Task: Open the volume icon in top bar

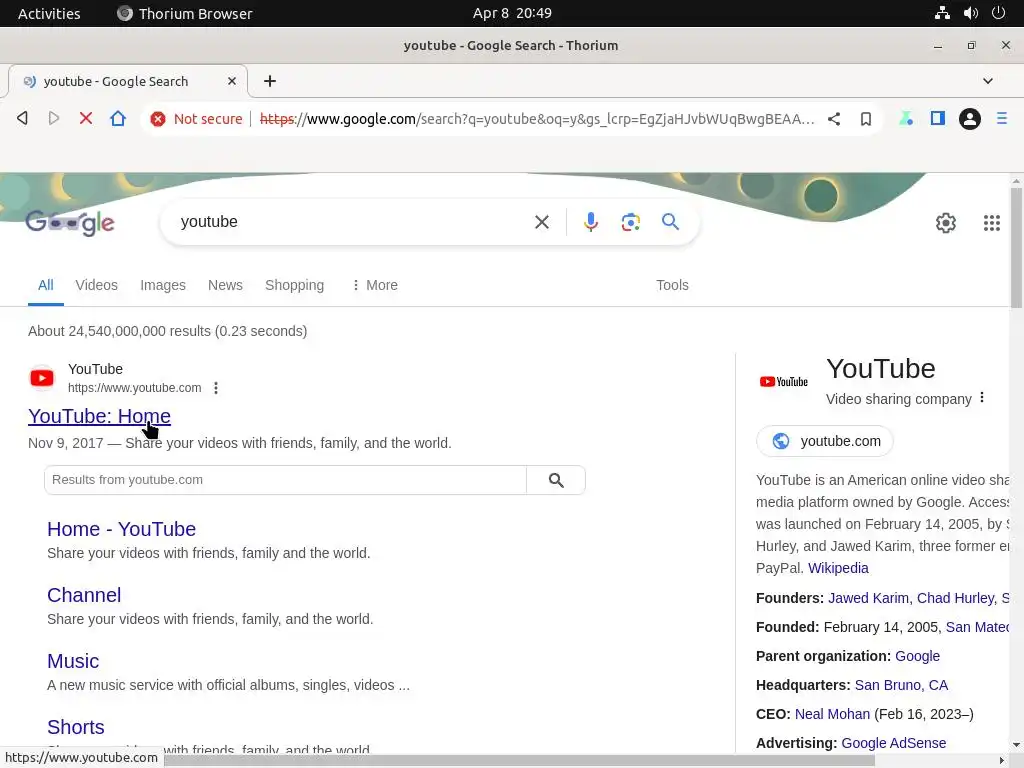Action: [970, 13]
